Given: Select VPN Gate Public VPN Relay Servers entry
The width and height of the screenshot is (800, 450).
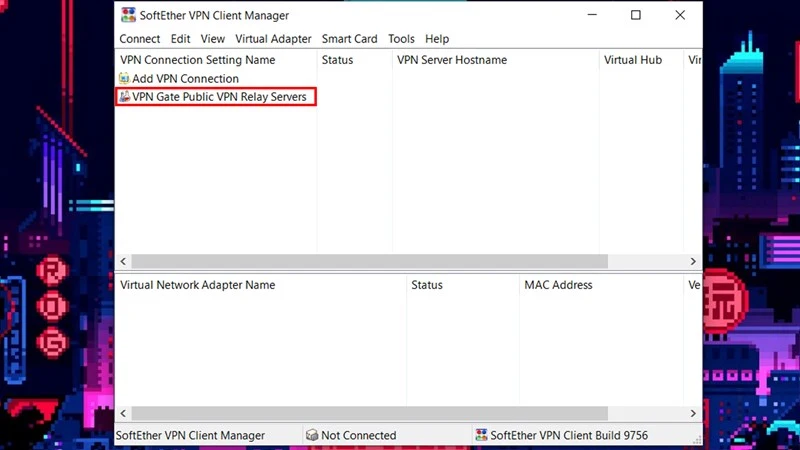Looking at the screenshot, I should [219, 97].
